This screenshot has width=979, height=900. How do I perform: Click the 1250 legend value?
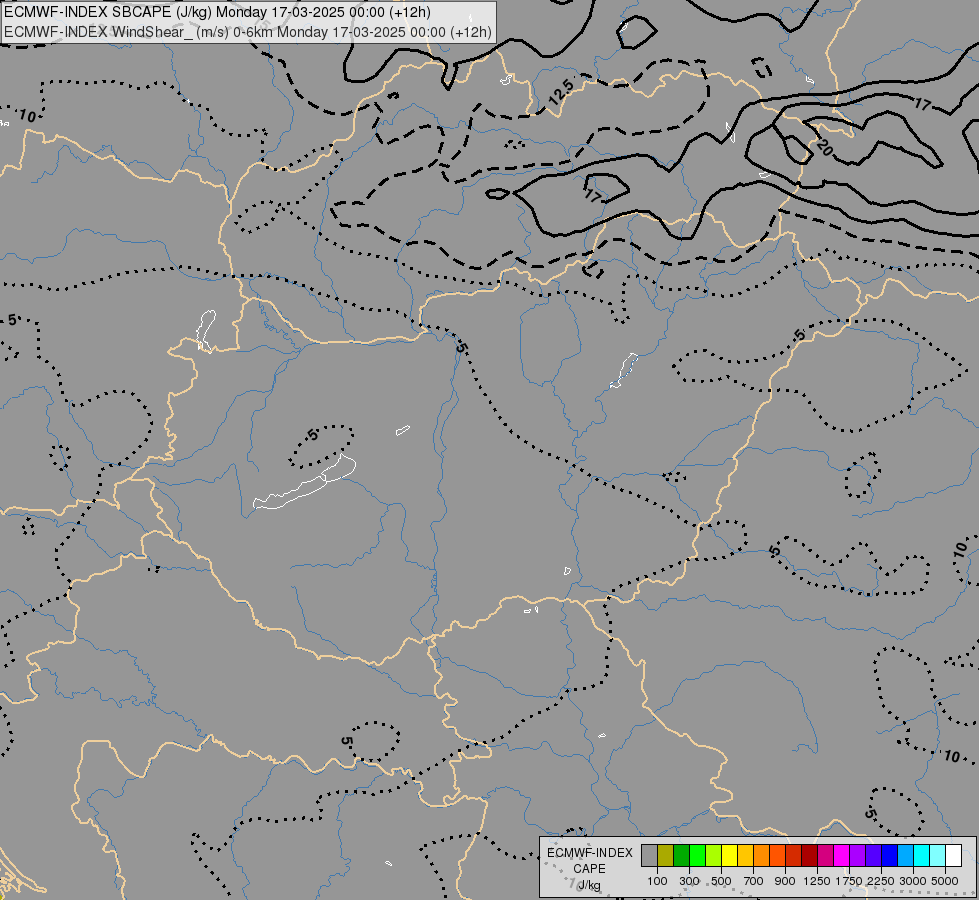(x=817, y=881)
